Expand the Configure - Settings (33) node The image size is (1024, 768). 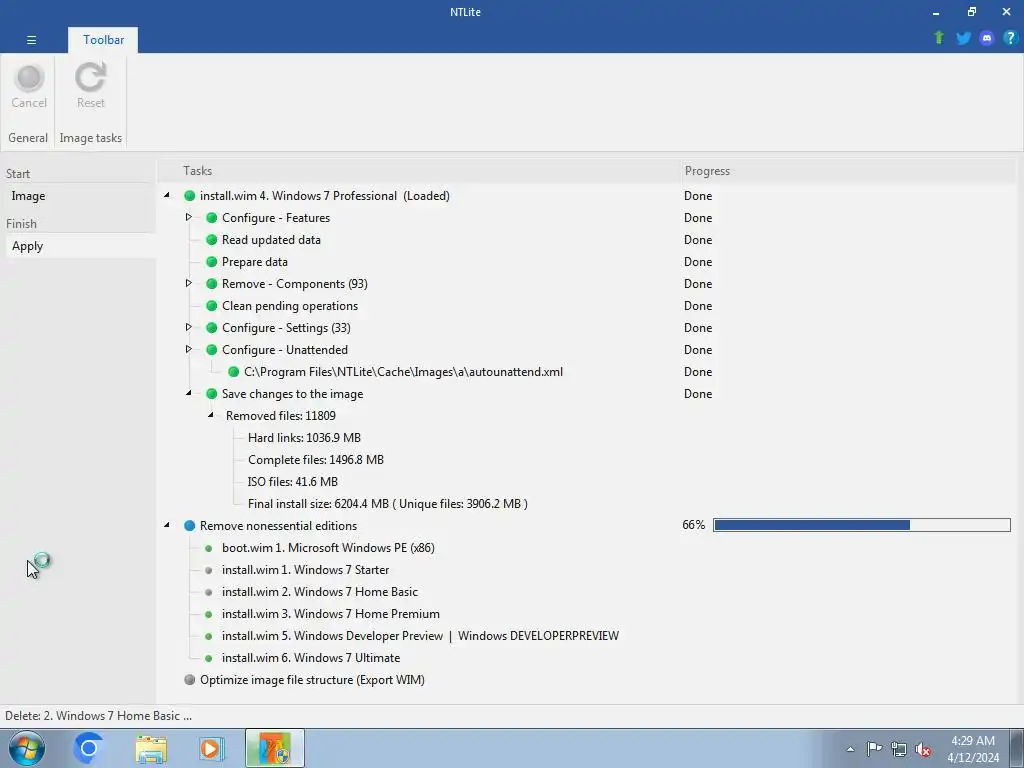pos(189,327)
